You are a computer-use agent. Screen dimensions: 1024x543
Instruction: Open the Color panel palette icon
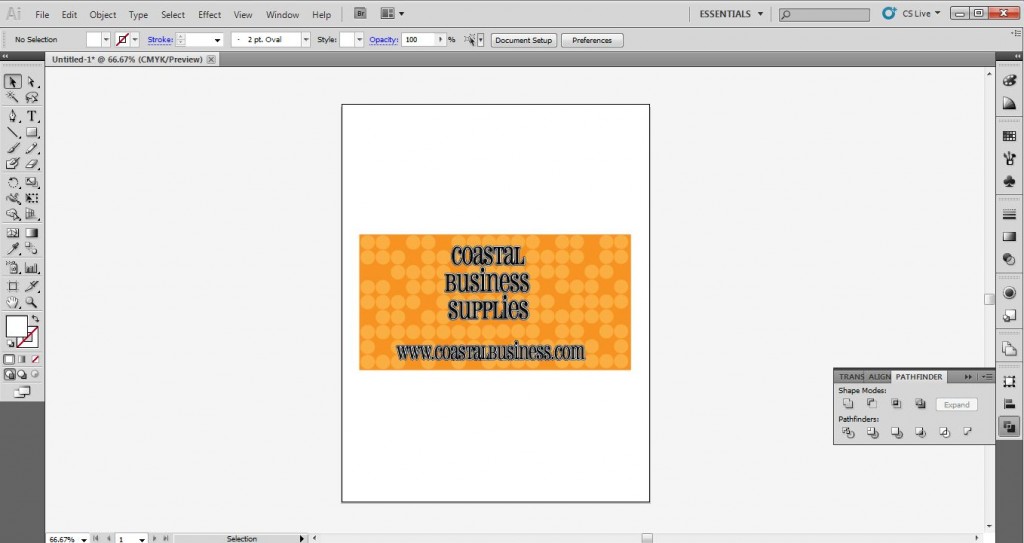click(1009, 80)
